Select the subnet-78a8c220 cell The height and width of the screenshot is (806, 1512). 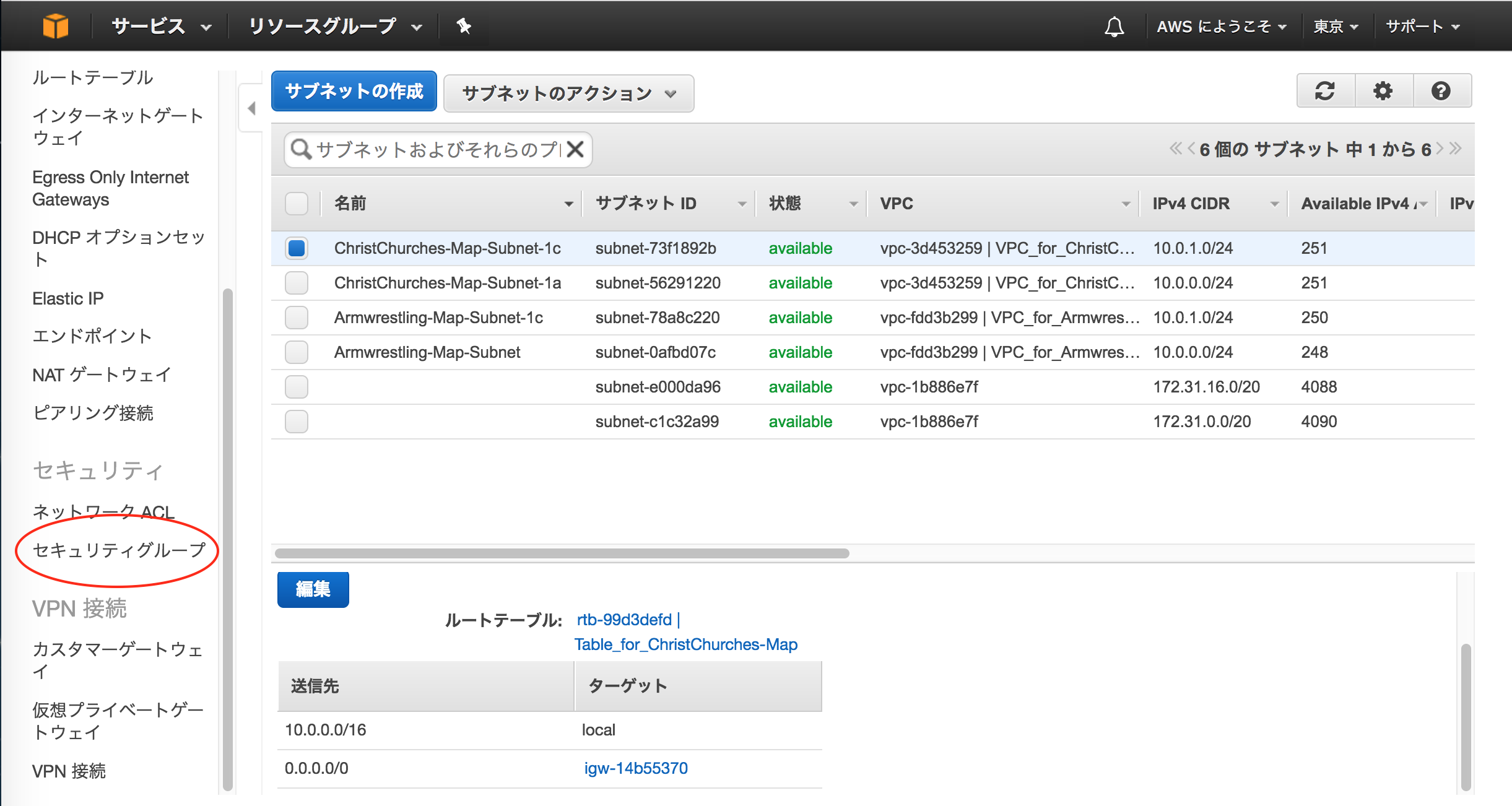pyautogui.click(x=658, y=318)
